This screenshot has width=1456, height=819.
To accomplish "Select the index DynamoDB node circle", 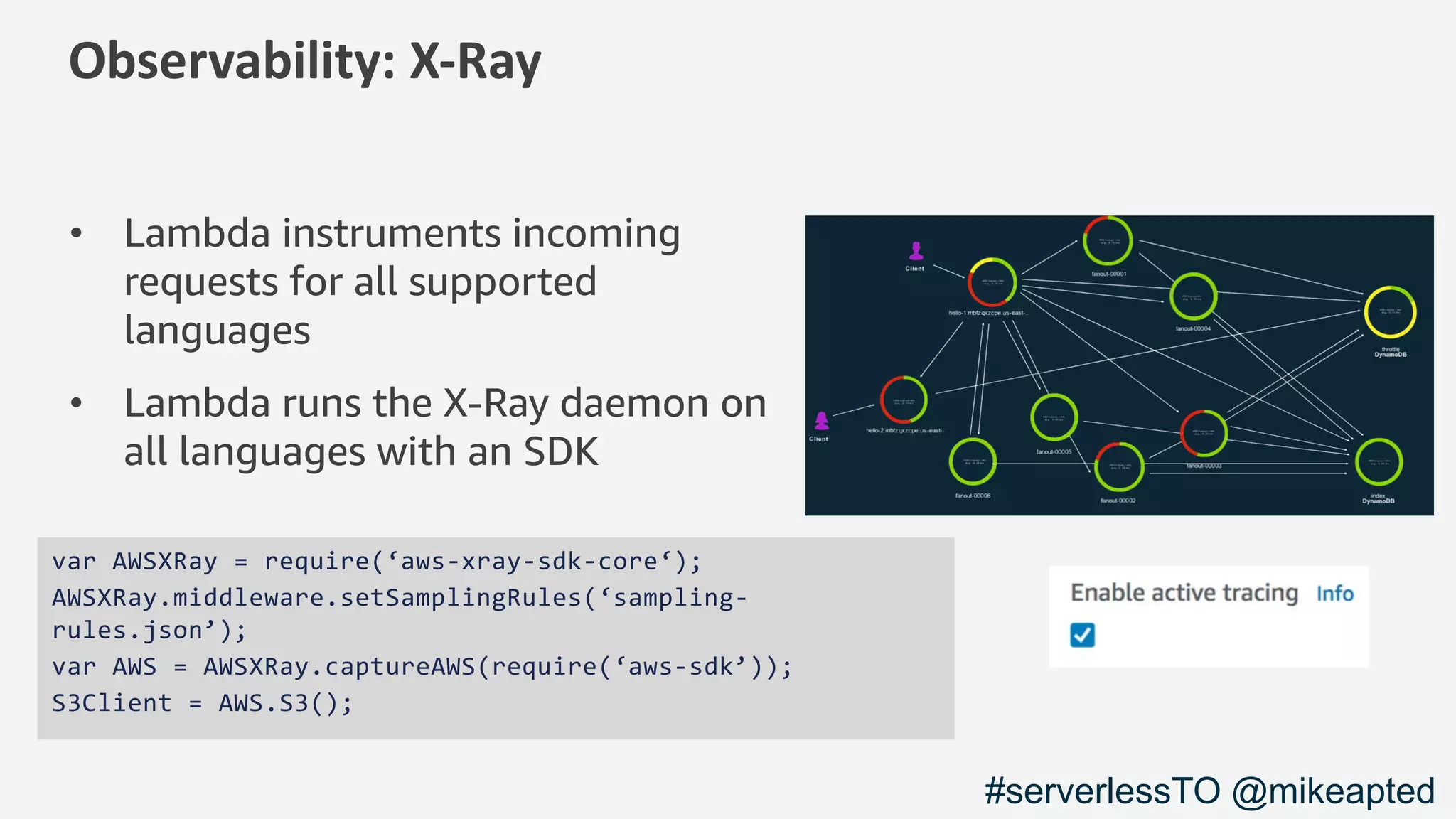I will pyautogui.click(x=1378, y=462).
